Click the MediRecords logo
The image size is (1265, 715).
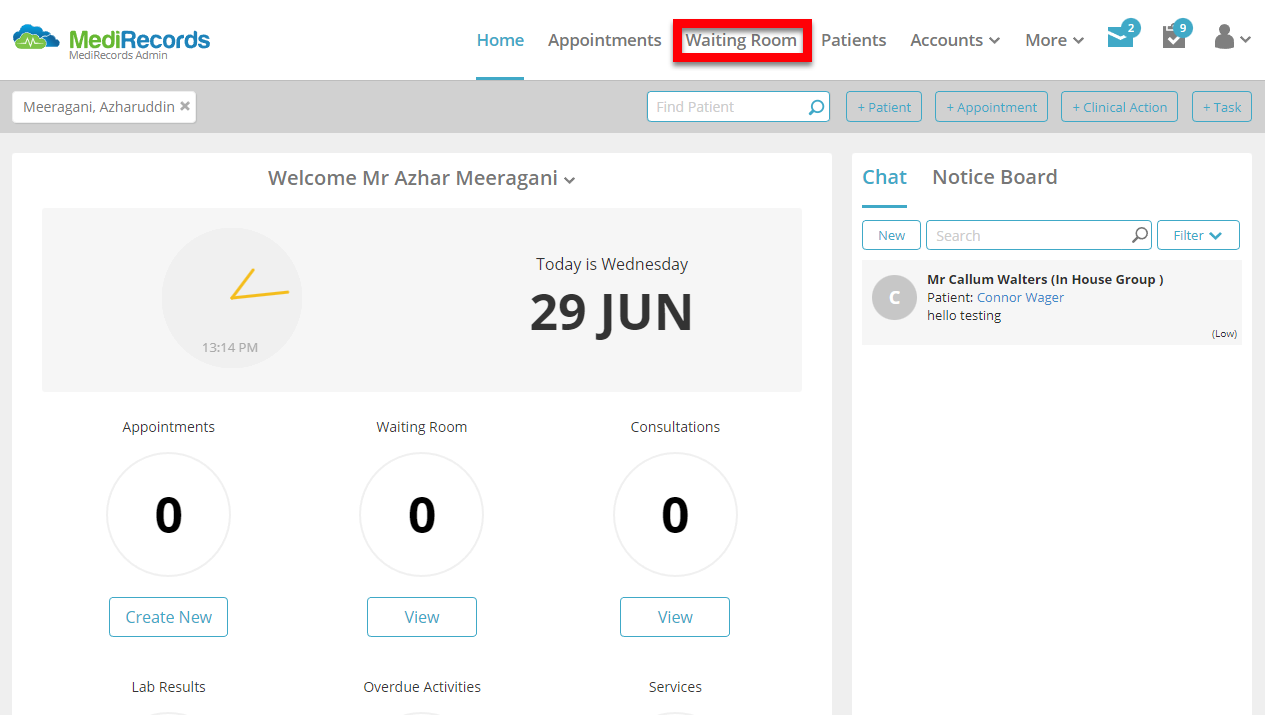pyautogui.click(x=111, y=42)
